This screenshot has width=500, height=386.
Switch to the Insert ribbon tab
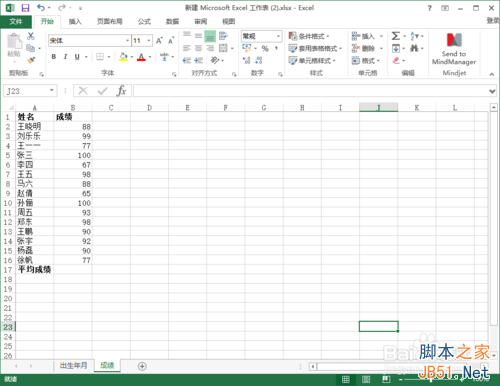point(75,22)
